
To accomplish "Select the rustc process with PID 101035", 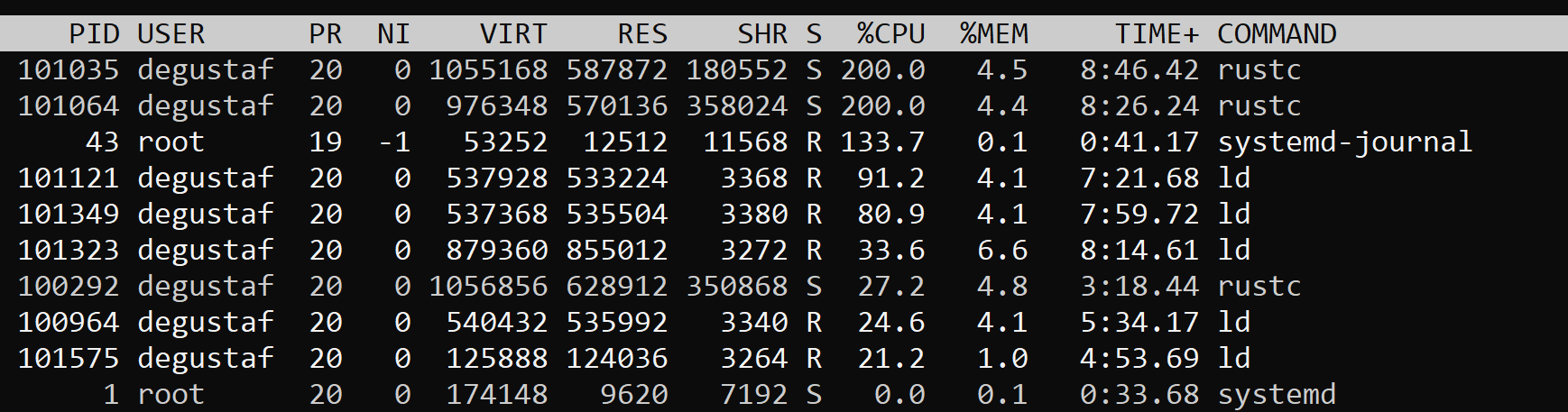I will click(784, 69).
